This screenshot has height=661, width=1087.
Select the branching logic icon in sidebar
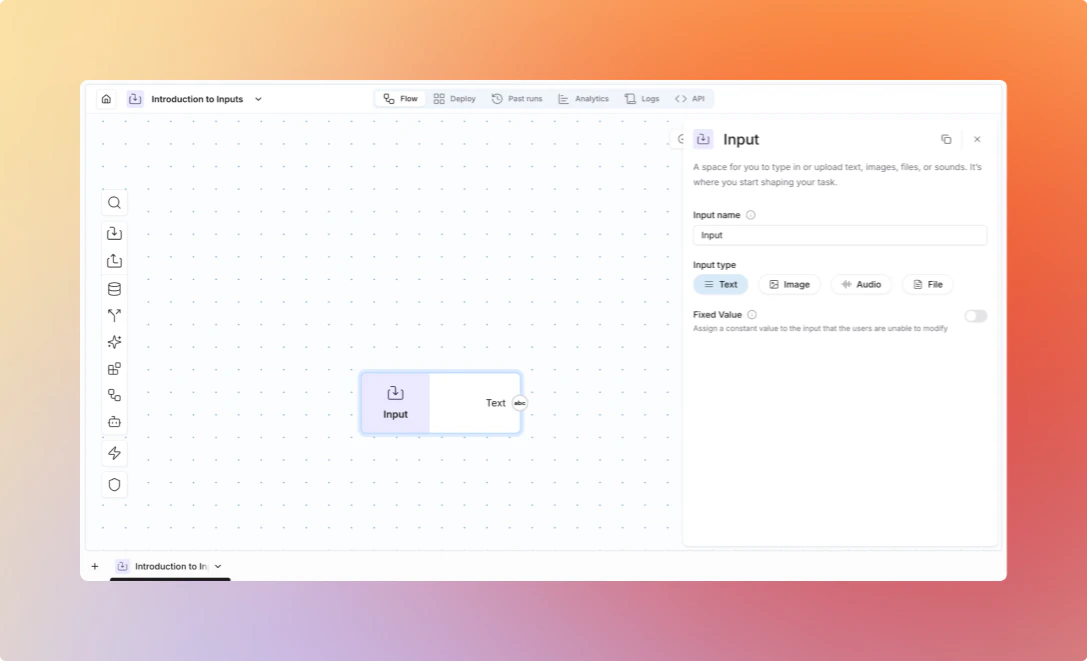(x=114, y=316)
